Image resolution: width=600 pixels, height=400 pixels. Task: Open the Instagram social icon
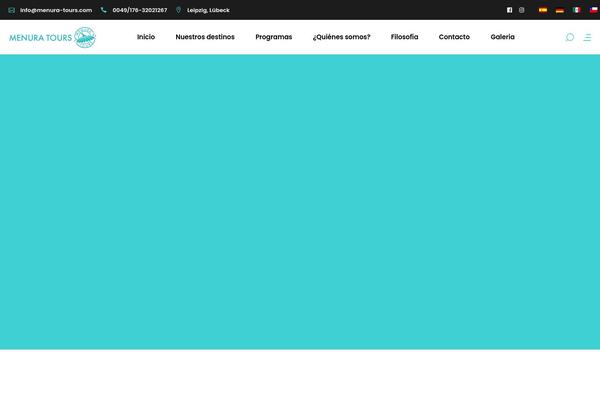(x=522, y=10)
